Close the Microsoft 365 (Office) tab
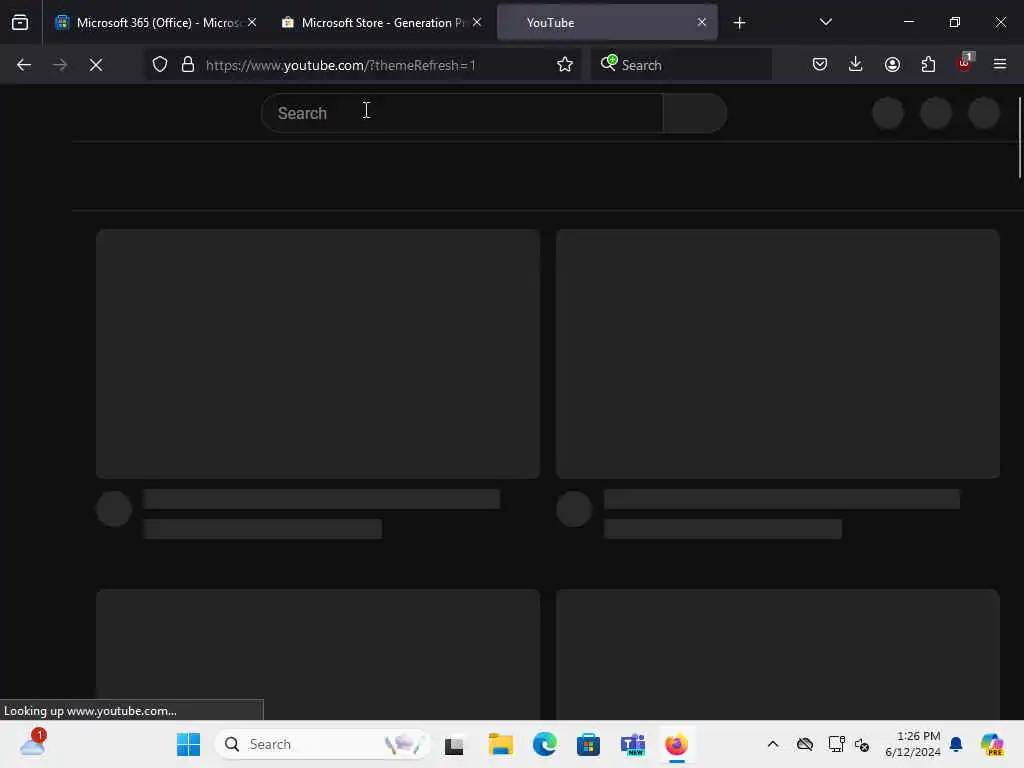The image size is (1024, 768). coord(252,22)
